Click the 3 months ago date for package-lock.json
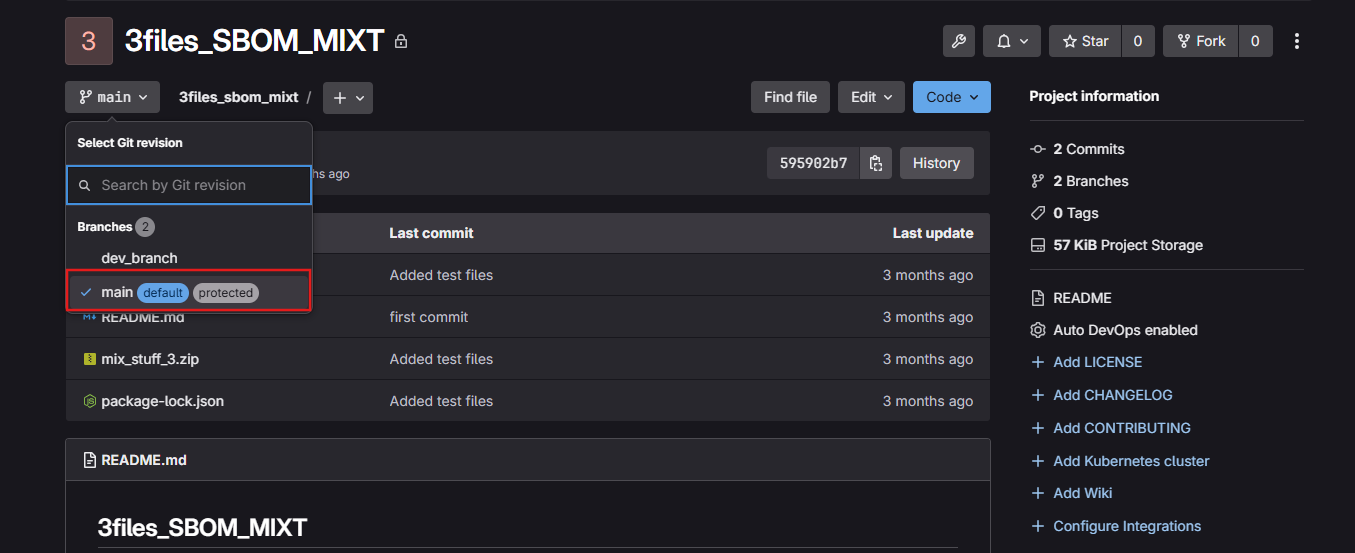 (928, 401)
